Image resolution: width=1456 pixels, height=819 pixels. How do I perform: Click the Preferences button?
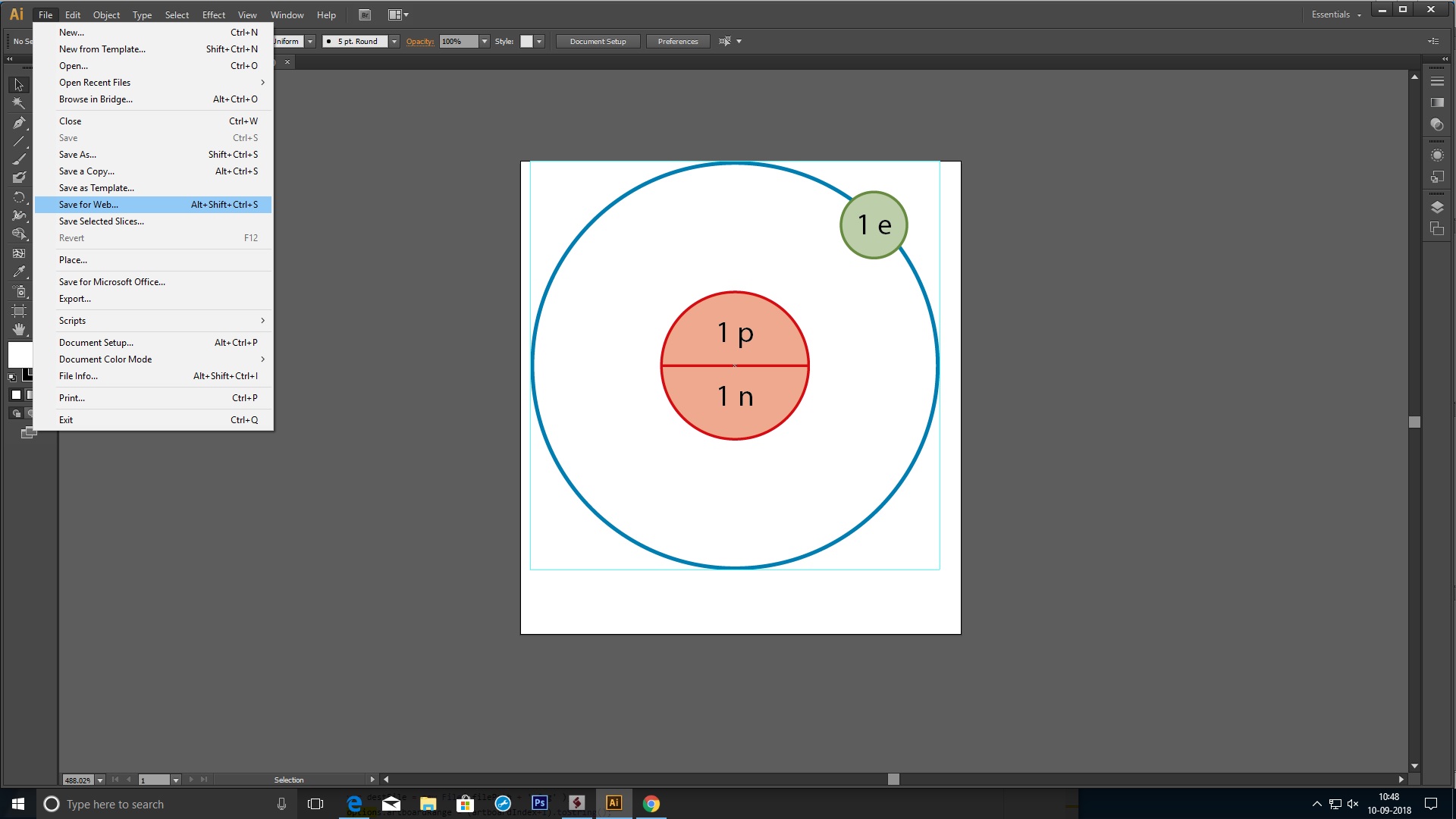pyautogui.click(x=678, y=42)
